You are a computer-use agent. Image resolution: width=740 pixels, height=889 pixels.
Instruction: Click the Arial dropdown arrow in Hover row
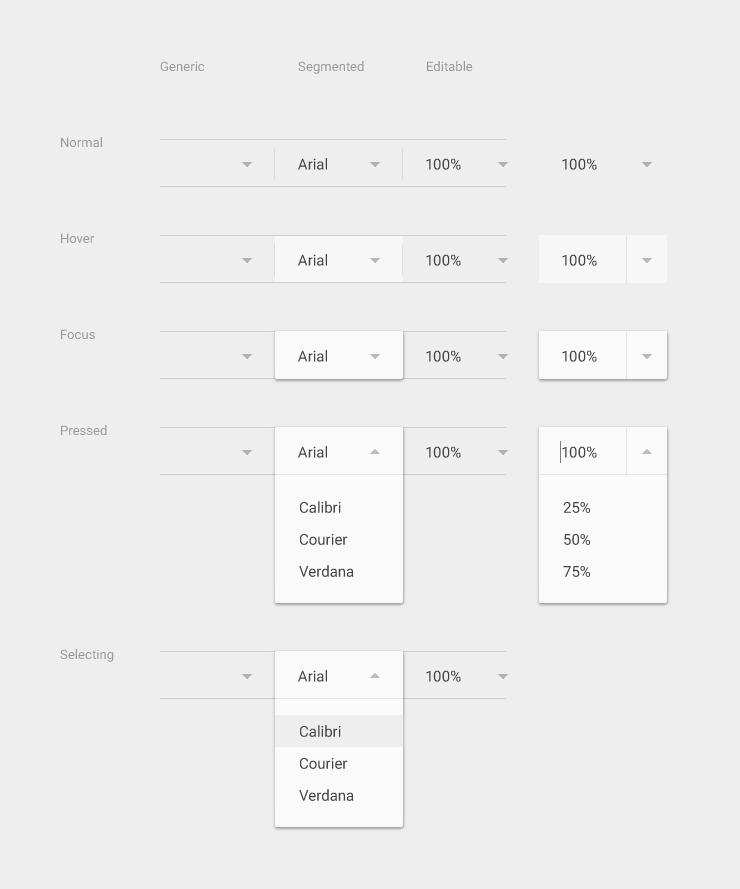coord(375,260)
